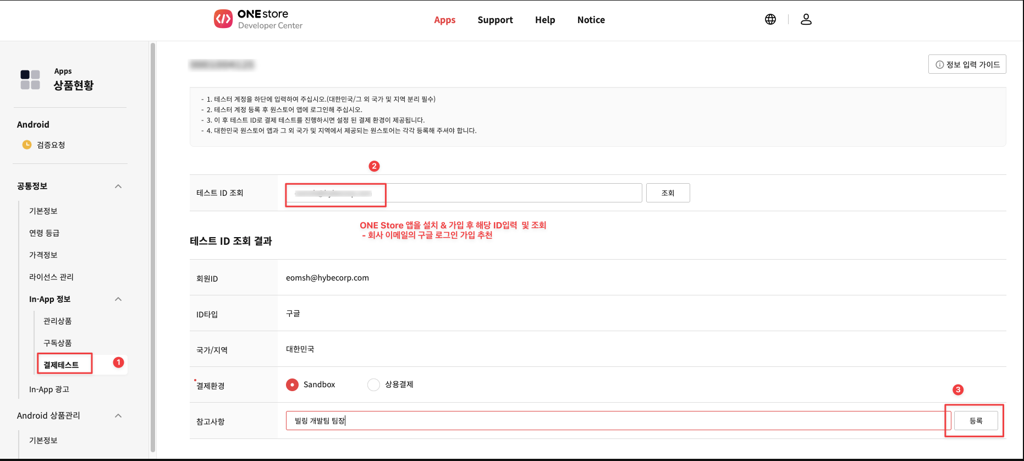
Task: Go to the Notice page
Action: tap(590, 20)
